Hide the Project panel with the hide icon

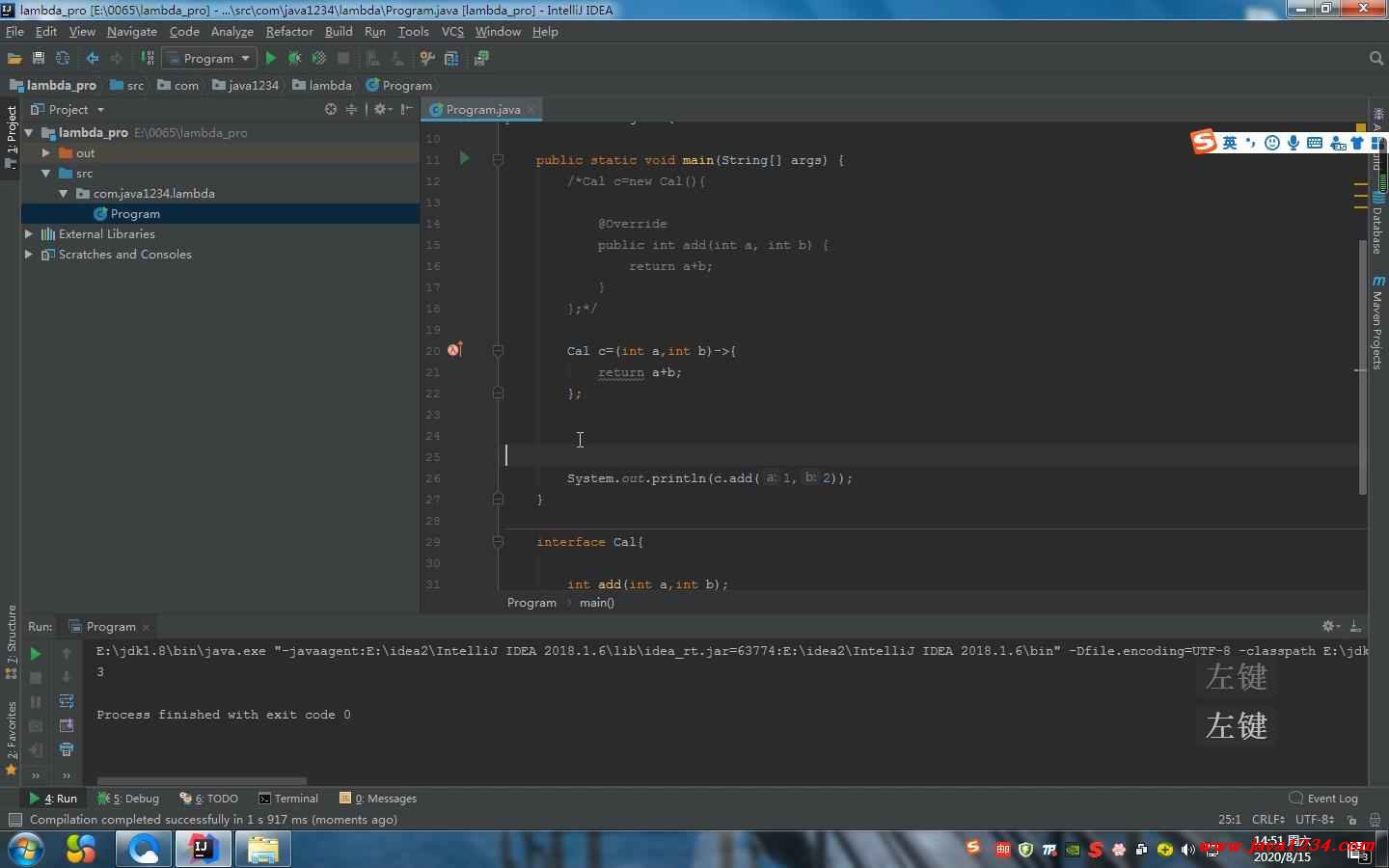point(407,109)
